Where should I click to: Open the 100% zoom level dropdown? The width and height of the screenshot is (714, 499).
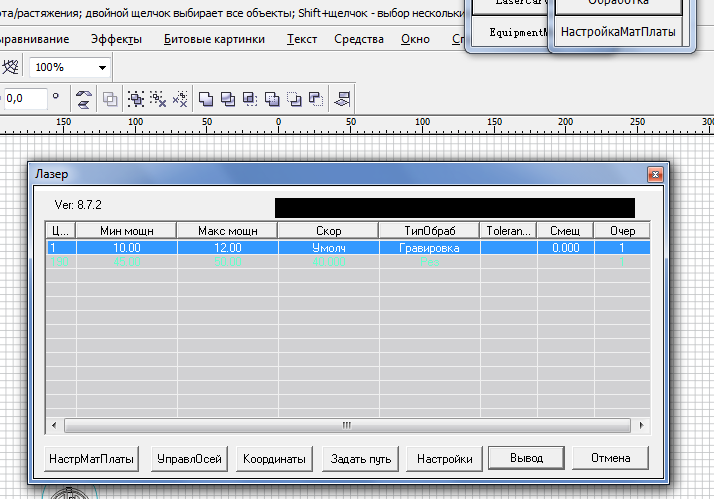point(103,67)
